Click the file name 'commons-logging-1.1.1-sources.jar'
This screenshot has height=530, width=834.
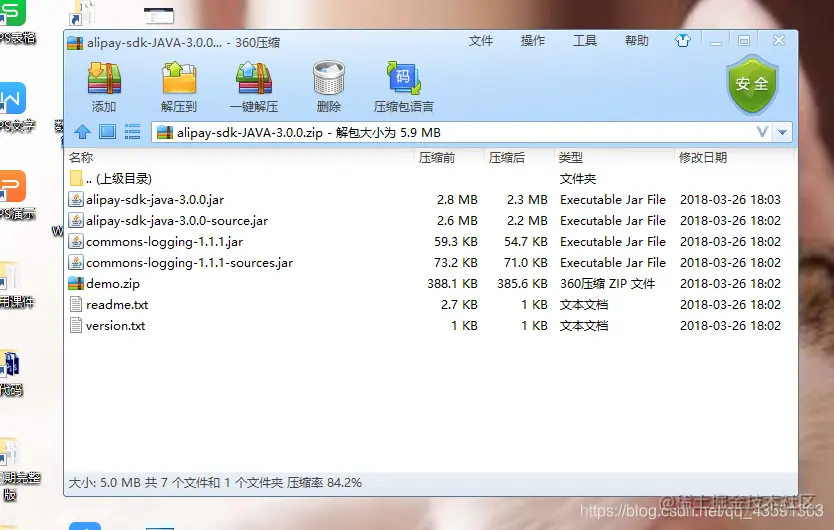189,263
